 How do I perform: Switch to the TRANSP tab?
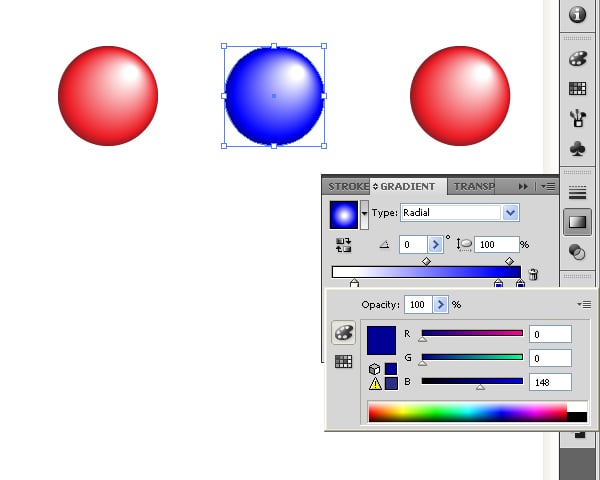pos(474,187)
